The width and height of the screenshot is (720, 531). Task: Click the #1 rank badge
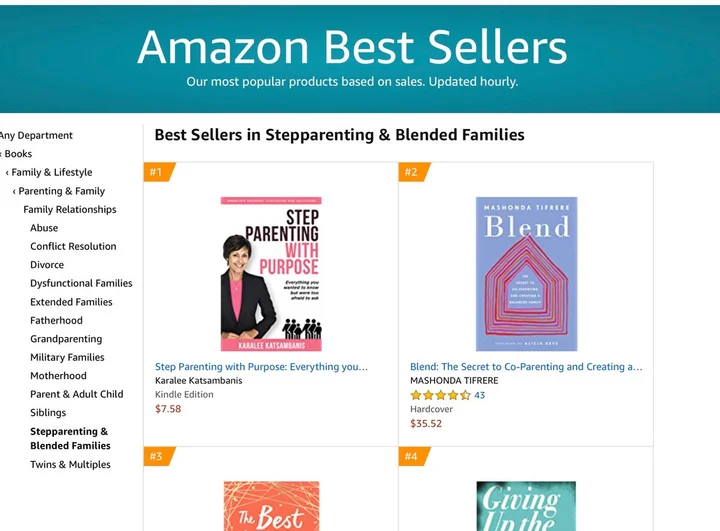[x=157, y=172]
